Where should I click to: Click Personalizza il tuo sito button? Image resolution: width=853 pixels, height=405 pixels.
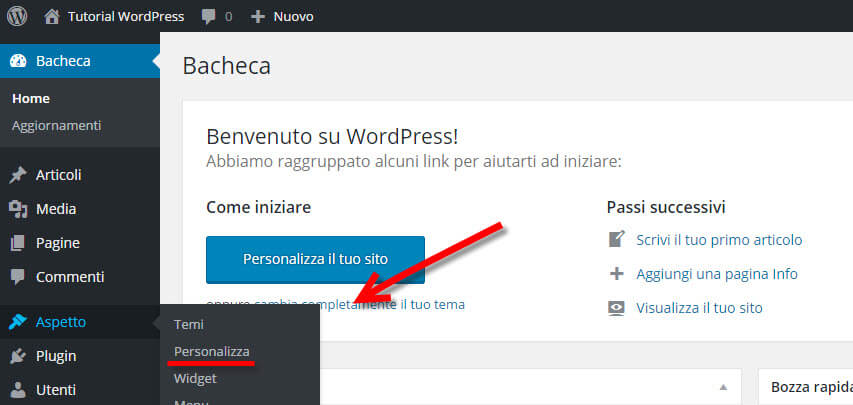316,260
